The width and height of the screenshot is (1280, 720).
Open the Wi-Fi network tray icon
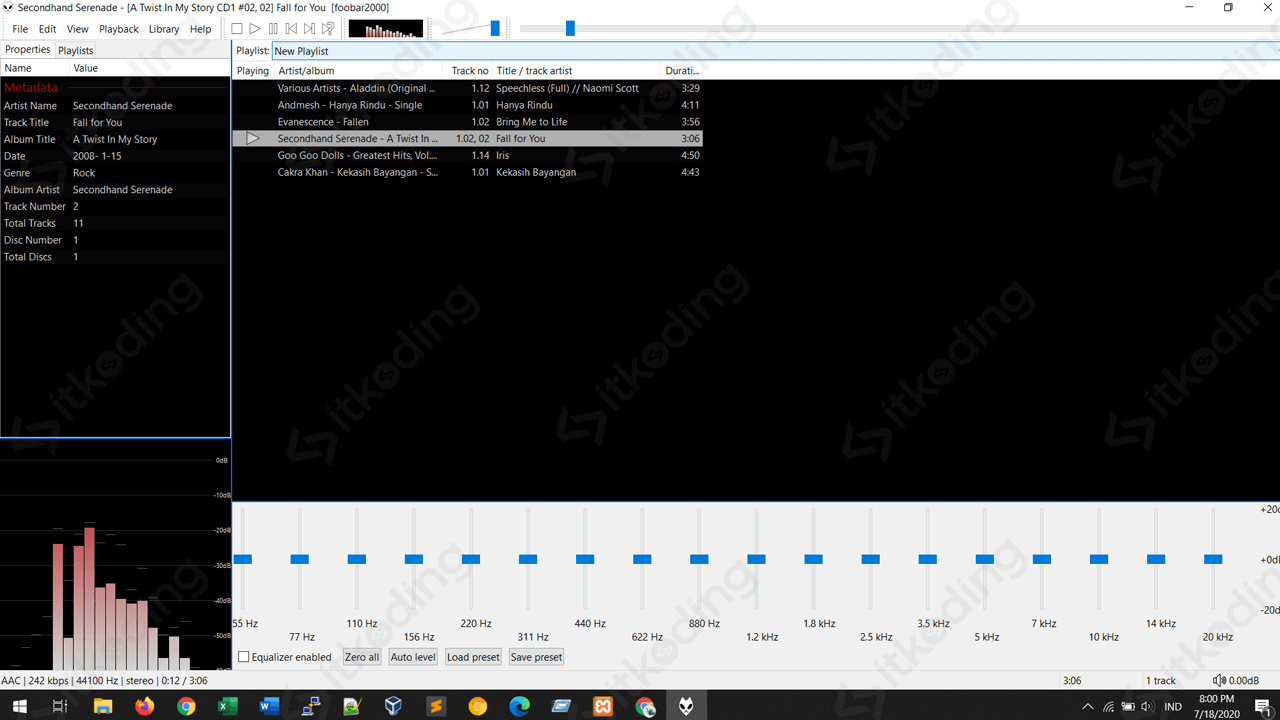tap(1108, 707)
